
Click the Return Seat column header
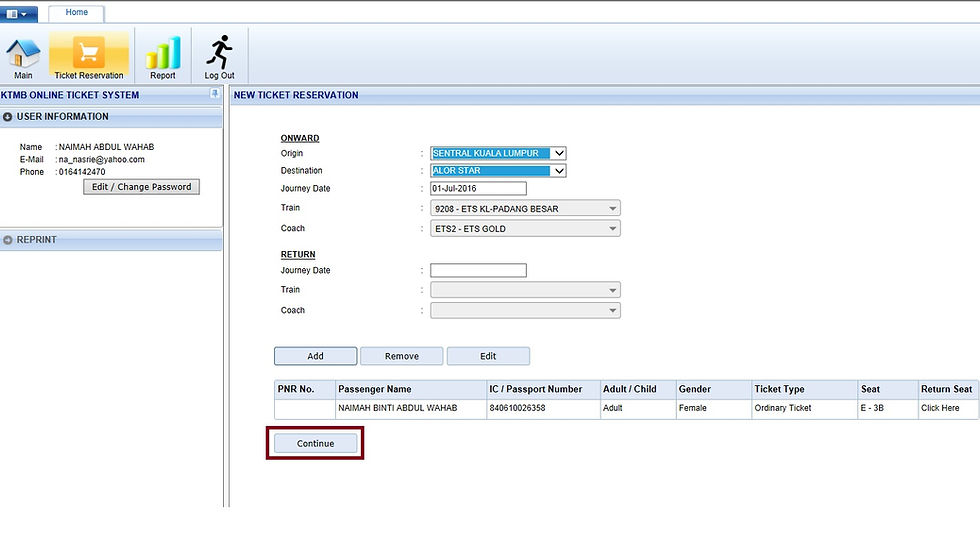pos(948,389)
